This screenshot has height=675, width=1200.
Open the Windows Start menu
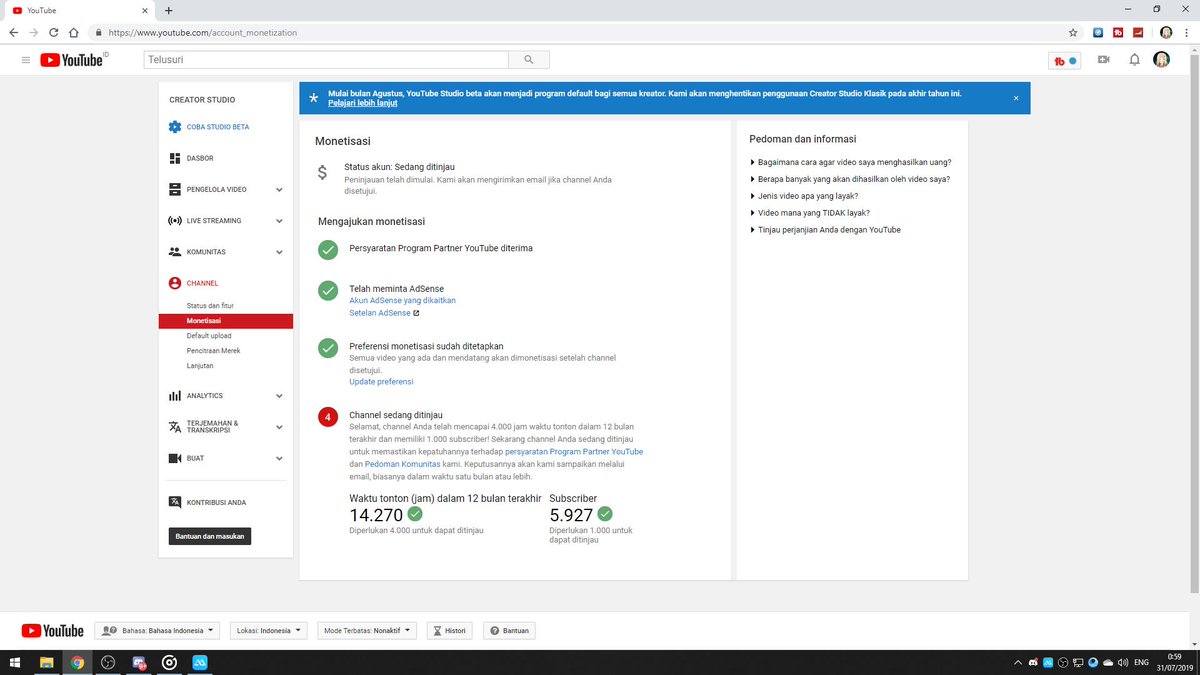point(15,662)
